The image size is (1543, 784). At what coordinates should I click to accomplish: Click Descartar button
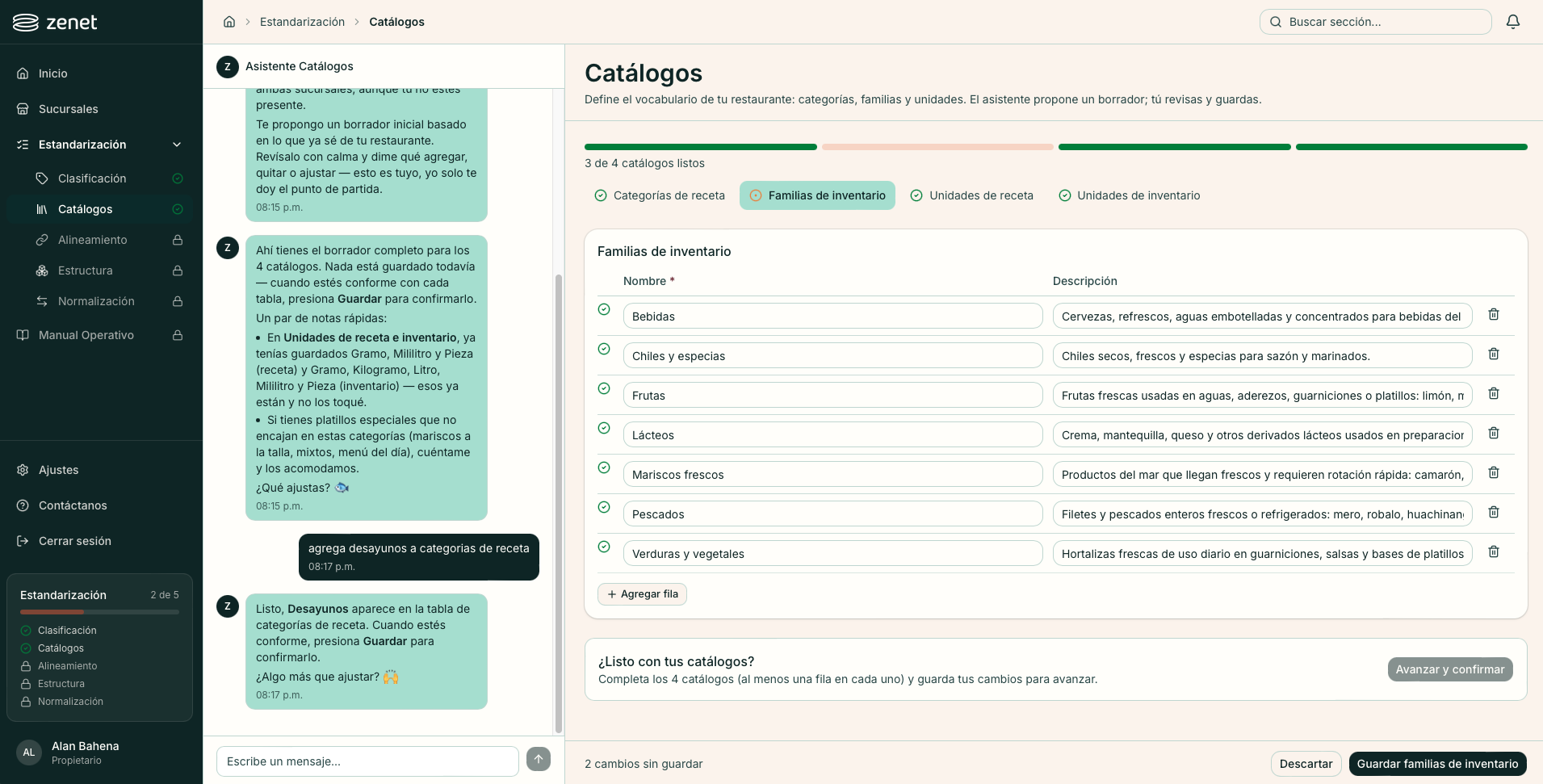pyautogui.click(x=1306, y=764)
